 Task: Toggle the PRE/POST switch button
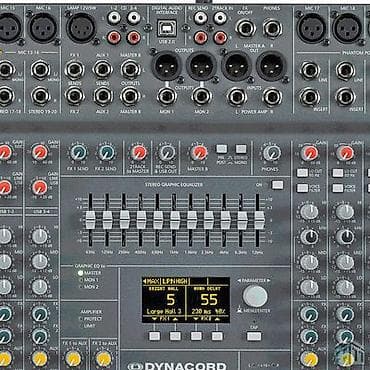tap(221, 149)
